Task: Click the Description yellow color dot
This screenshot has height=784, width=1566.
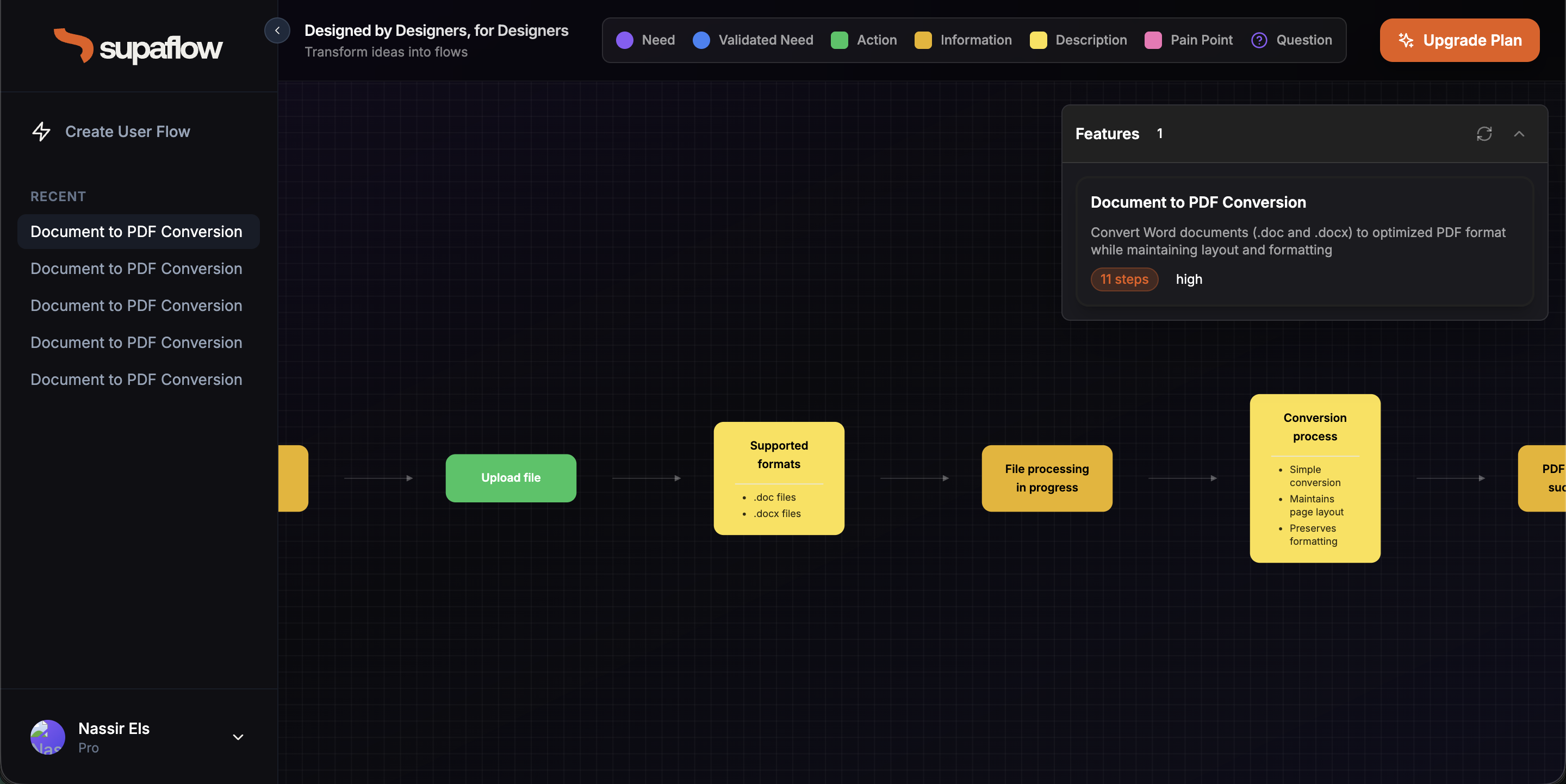Action: tap(1039, 40)
